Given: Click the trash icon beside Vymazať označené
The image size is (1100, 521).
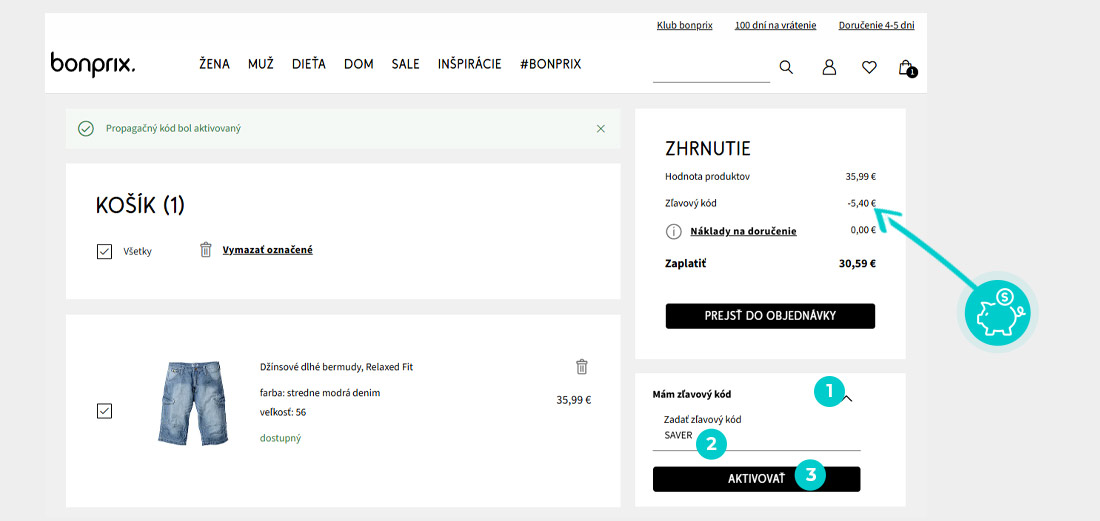Looking at the screenshot, I should point(206,250).
